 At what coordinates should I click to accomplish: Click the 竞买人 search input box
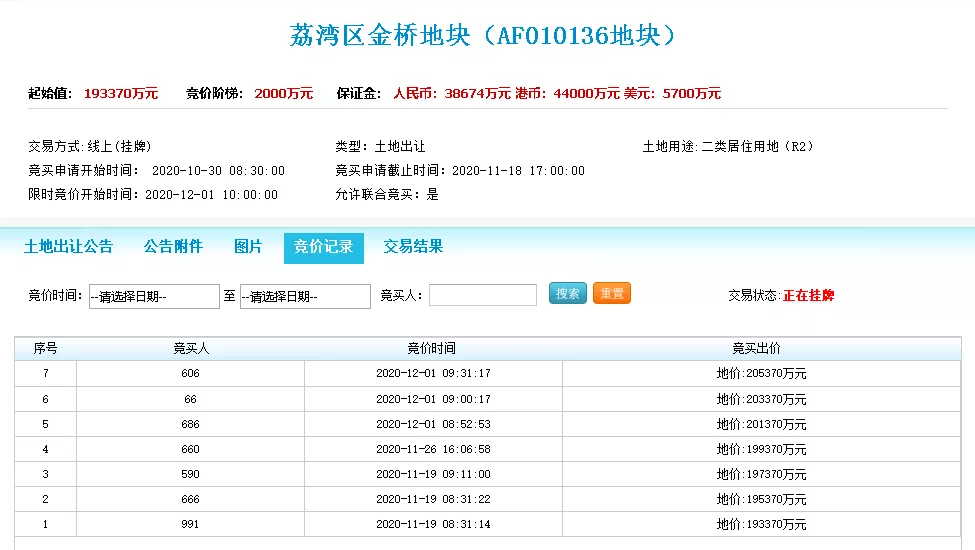coord(483,295)
